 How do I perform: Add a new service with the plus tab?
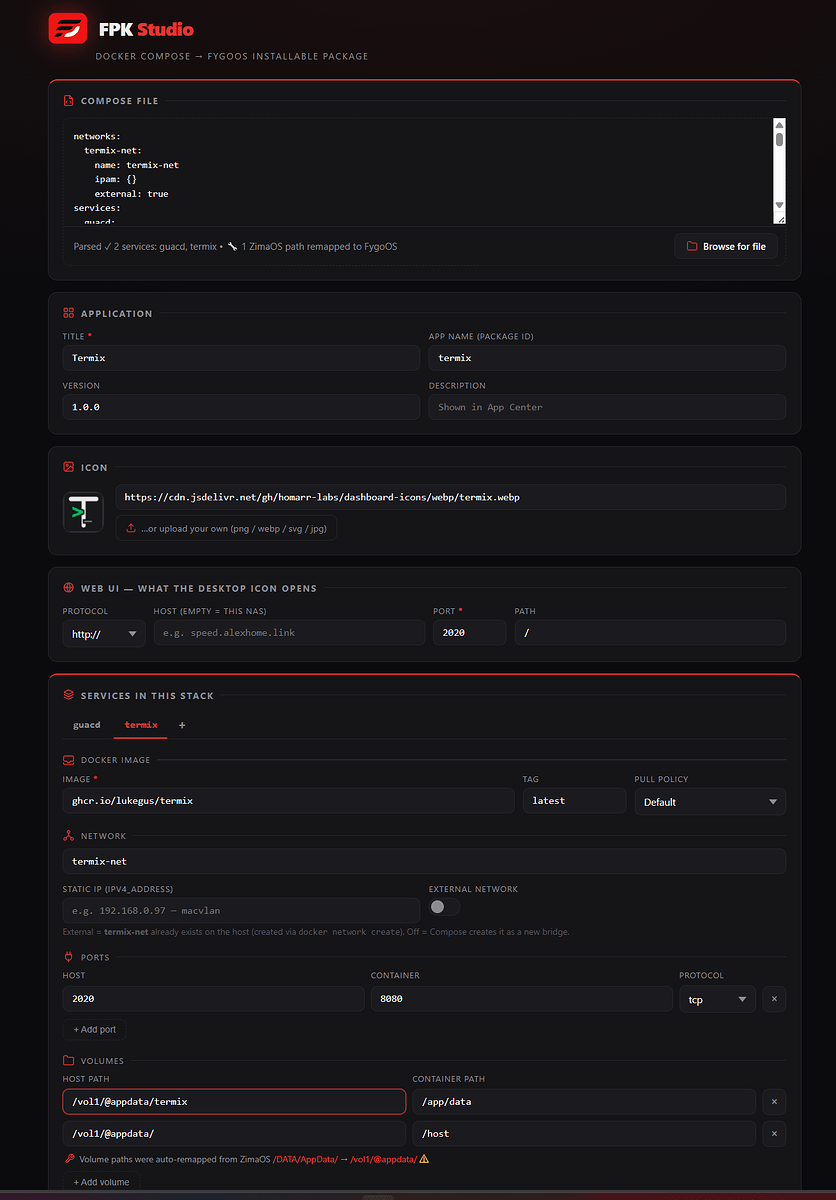click(x=182, y=725)
